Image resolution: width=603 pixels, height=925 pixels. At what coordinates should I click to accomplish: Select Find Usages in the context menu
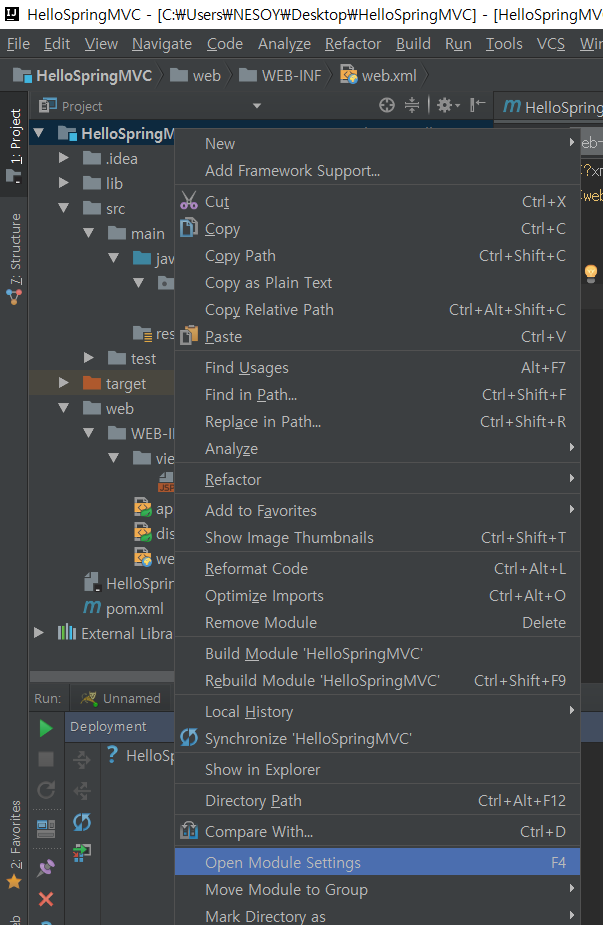pyautogui.click(x=378, y=368)
